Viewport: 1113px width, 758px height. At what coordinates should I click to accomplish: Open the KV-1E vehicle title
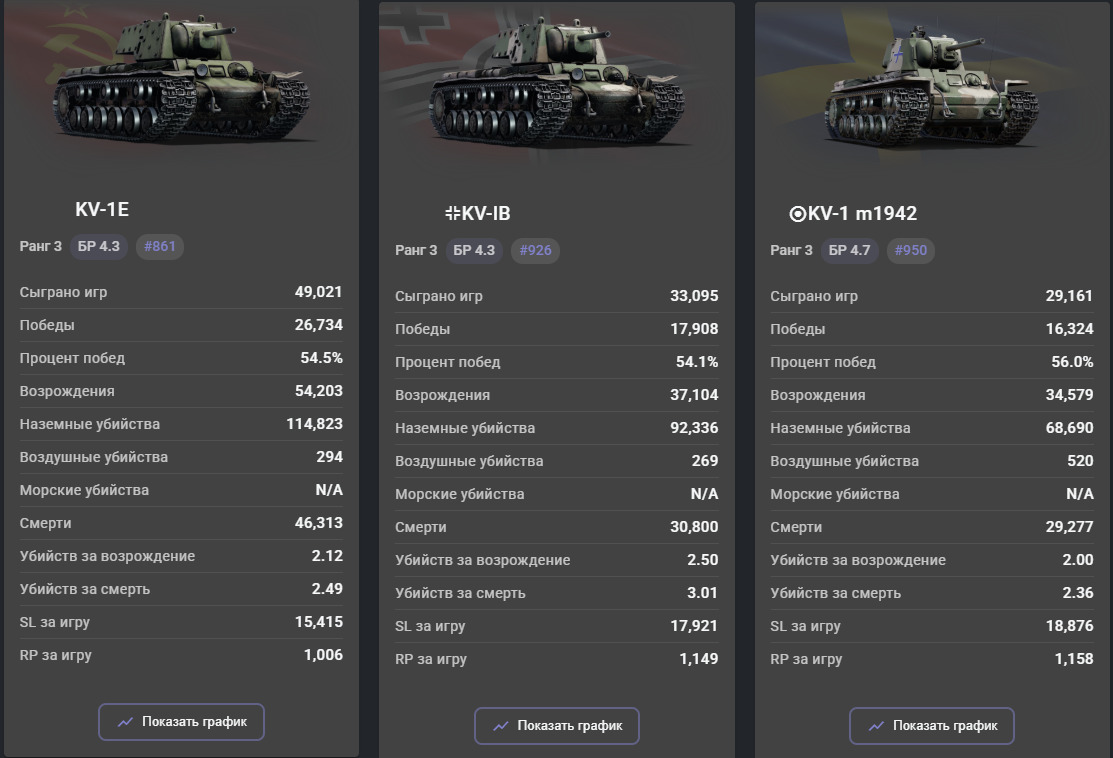pos(102,209)
